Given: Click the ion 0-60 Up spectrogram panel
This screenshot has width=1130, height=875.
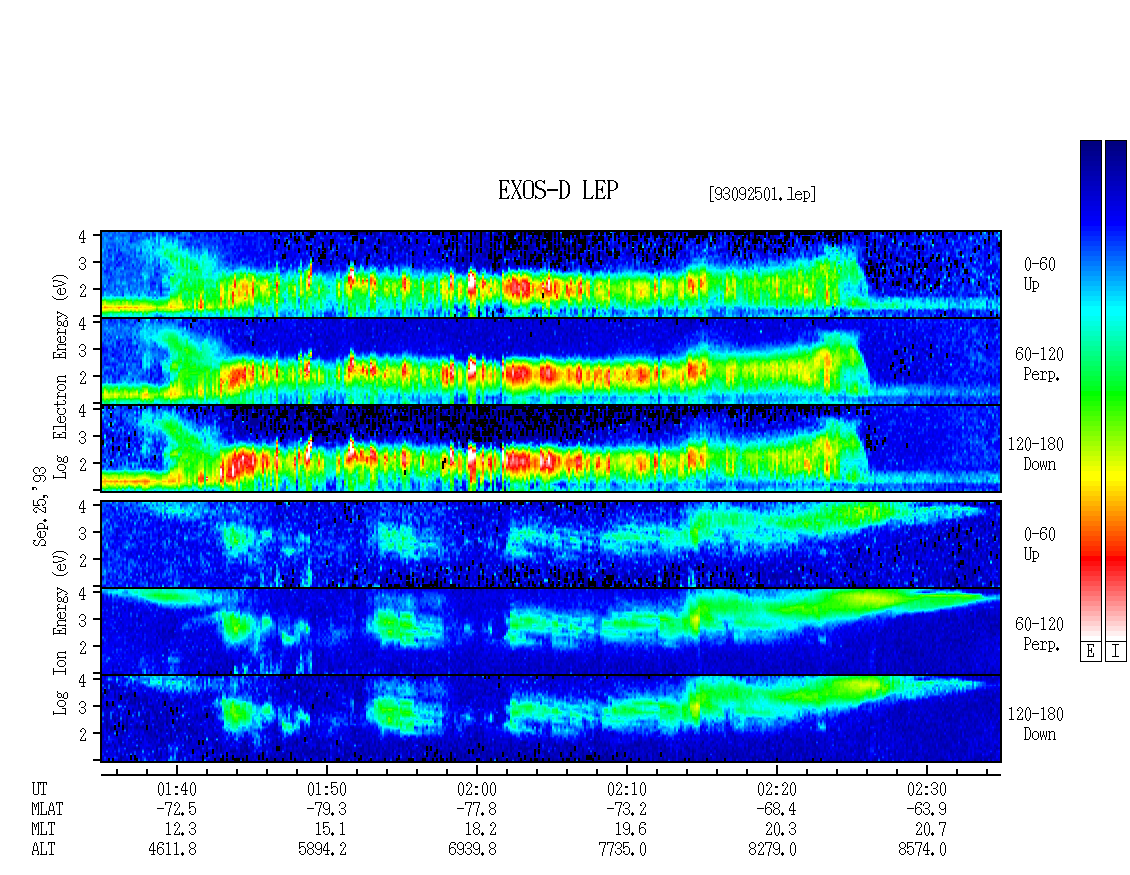Looking at the screenshot, I should [551, 544].
